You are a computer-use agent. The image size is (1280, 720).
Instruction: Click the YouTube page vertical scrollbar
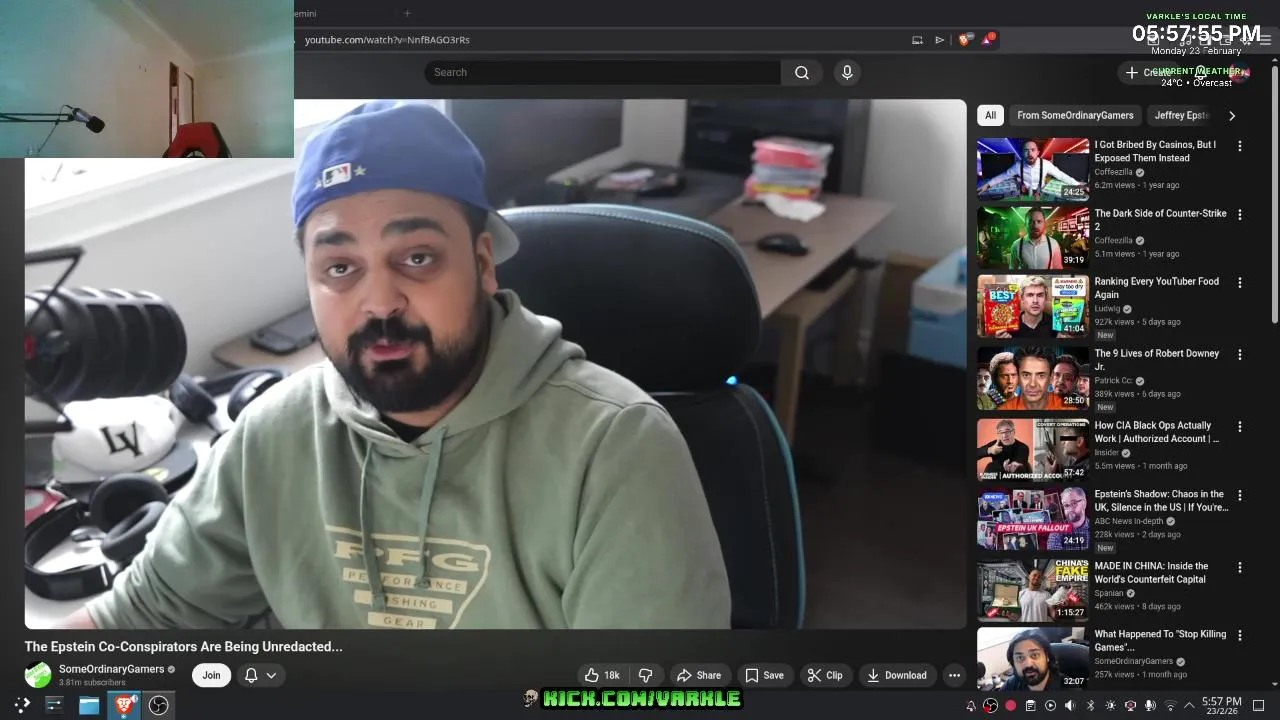click(x=1274, y=195)
